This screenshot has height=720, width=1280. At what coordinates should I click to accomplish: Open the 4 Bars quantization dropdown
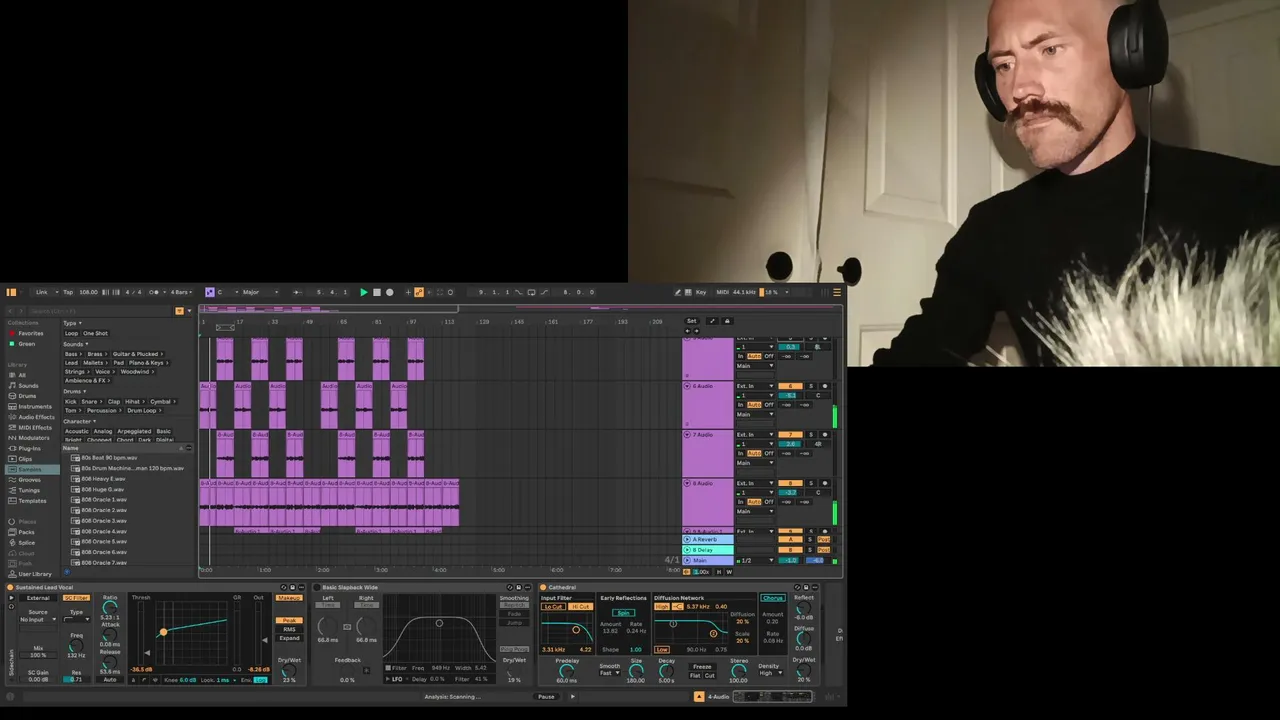pyautogui.click(x=181, y=292)
